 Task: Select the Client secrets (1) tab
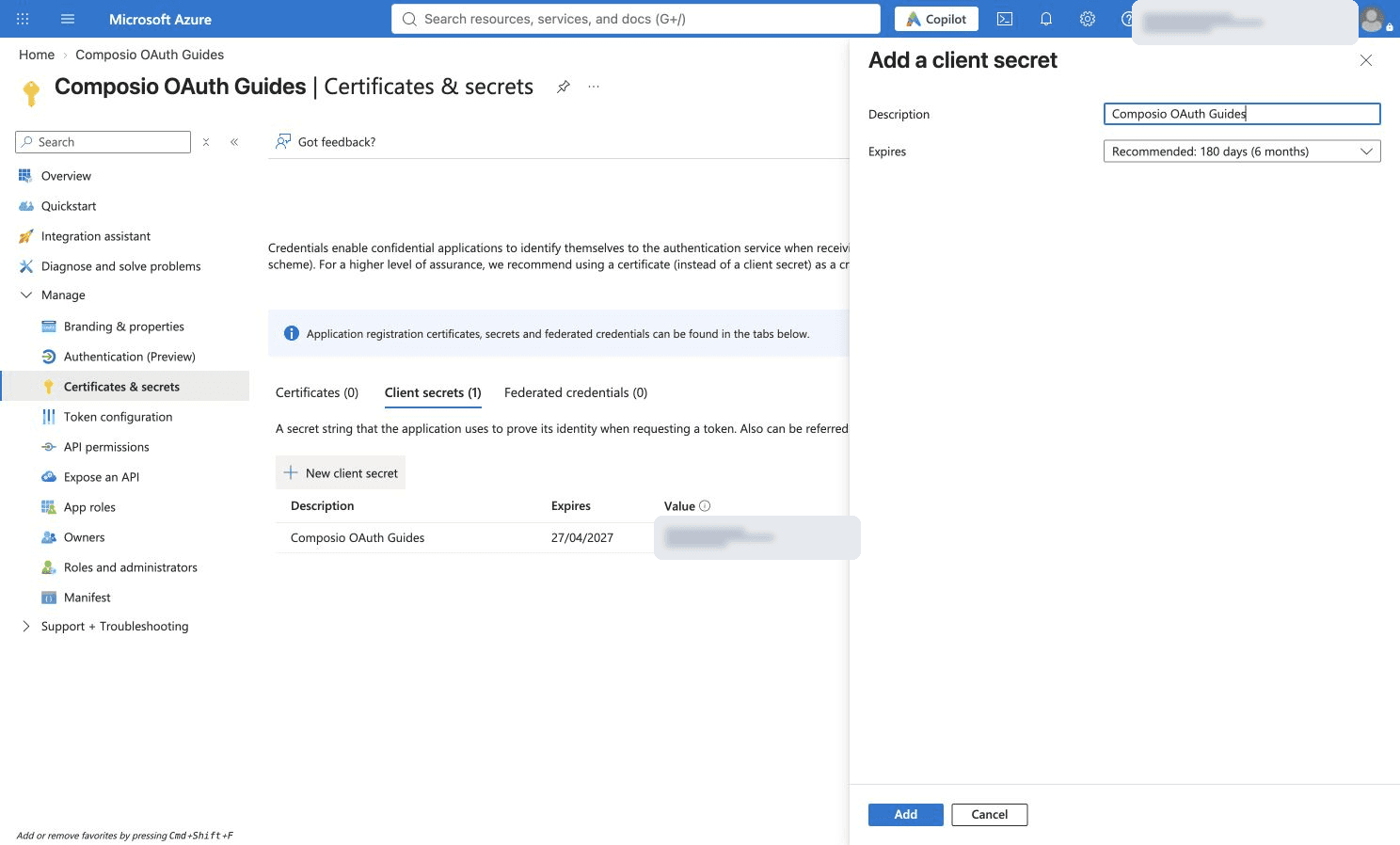(x=433, y=392)
